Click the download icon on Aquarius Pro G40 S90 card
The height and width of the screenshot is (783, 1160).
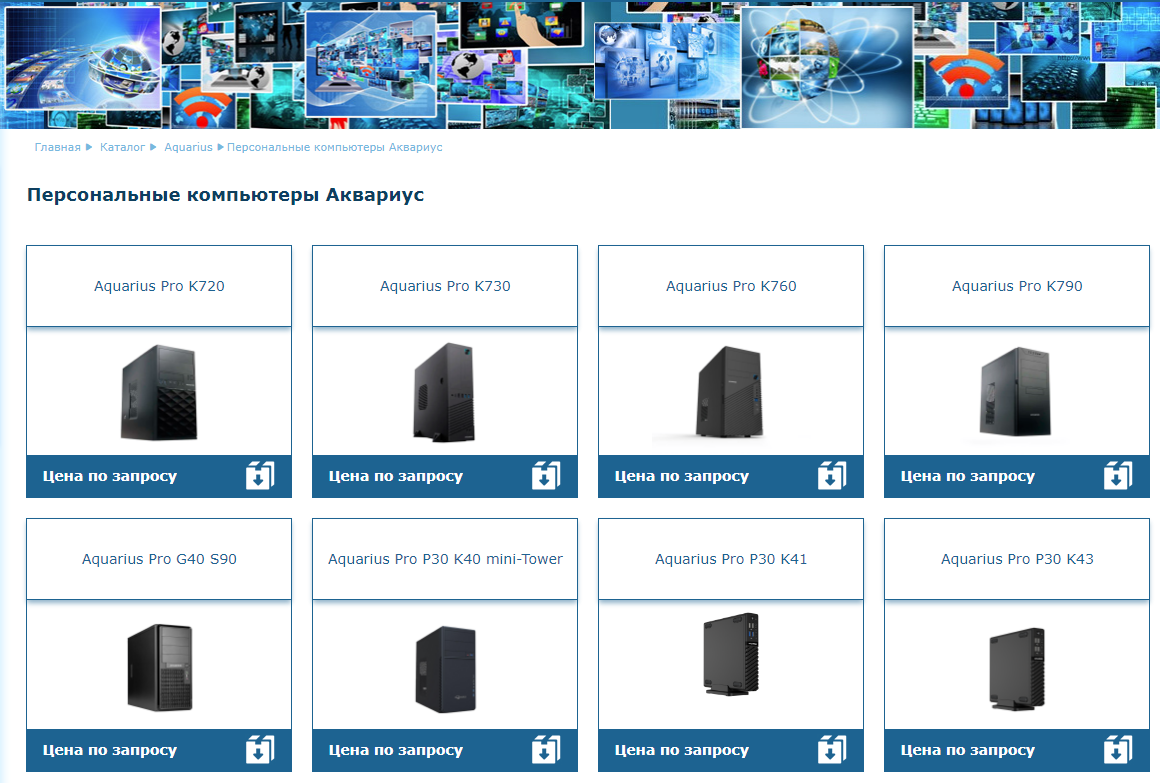pos(260,749)
